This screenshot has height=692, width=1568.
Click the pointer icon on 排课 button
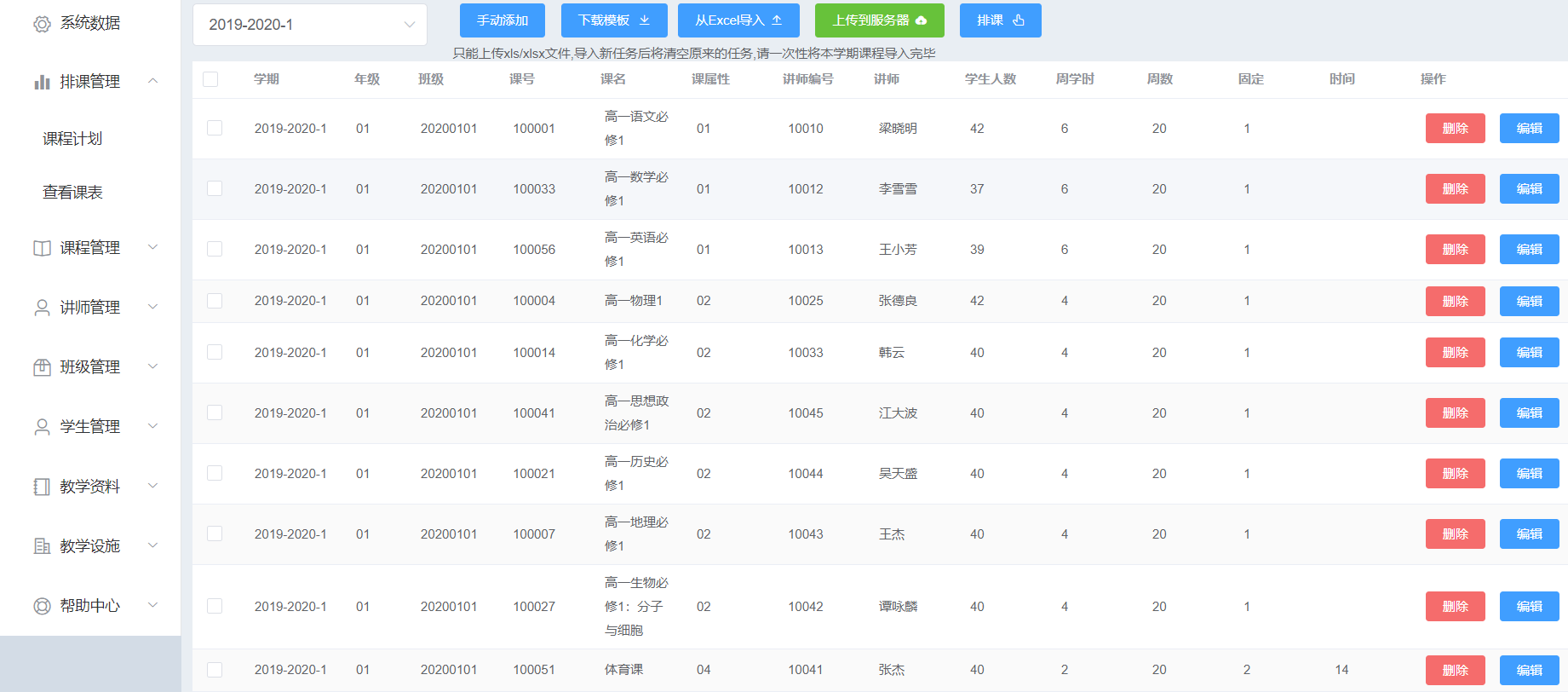click(1019, 20)
